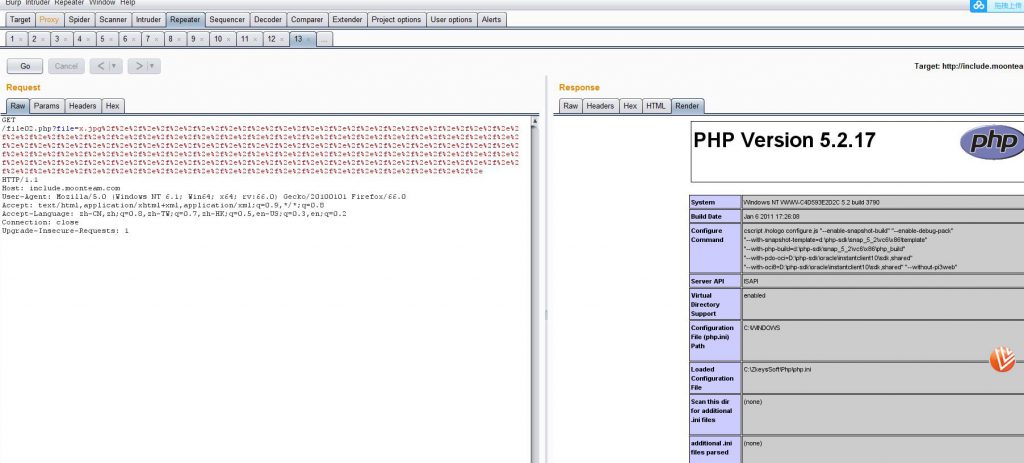Click the Cancel button

(66, 66)
